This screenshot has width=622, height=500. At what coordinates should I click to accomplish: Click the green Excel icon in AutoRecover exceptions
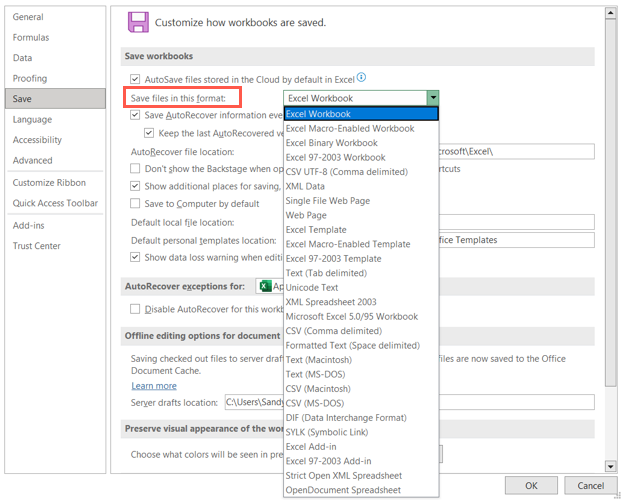[x=265, y=286]
